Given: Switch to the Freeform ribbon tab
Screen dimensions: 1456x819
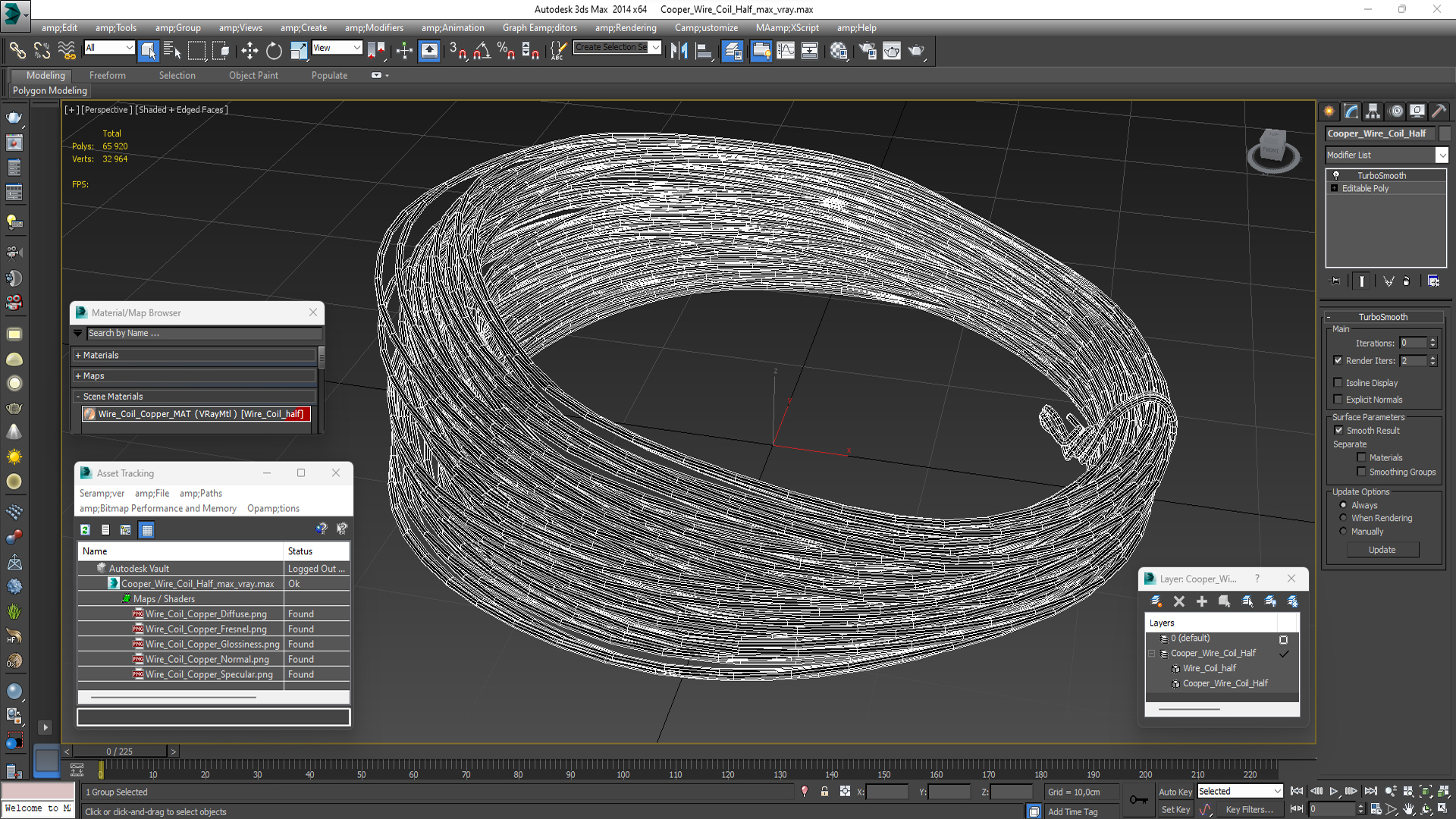Looking at the screenshot, I should pyautogui.click(x=107, y=75).
